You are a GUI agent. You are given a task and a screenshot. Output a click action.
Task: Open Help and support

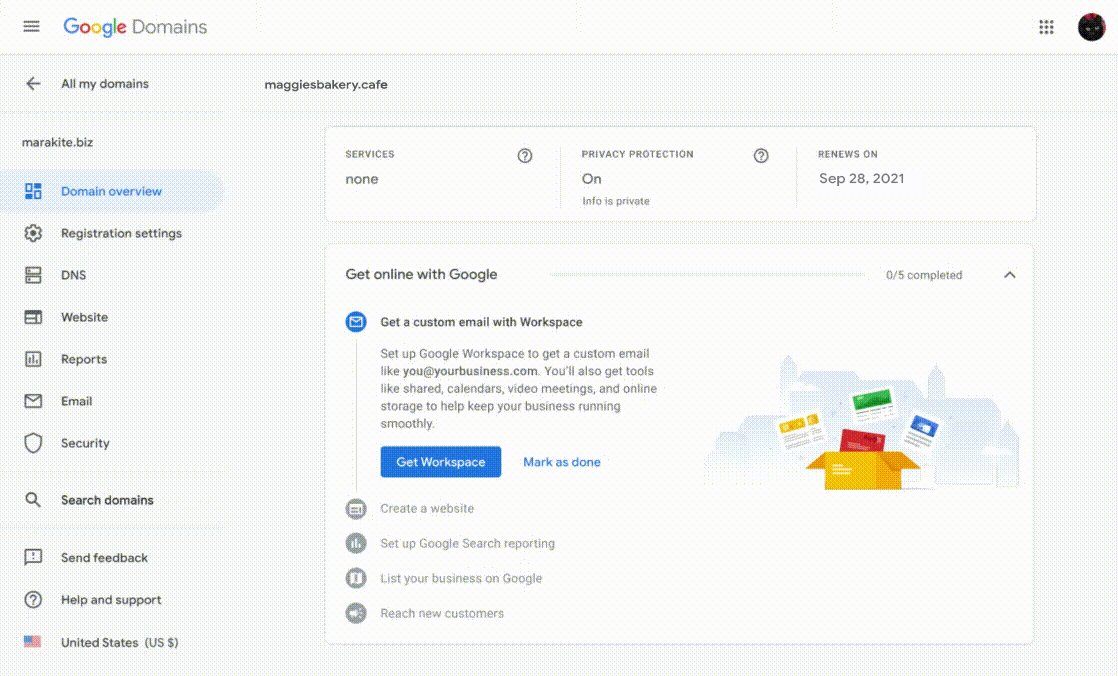[x=111, y=600]
